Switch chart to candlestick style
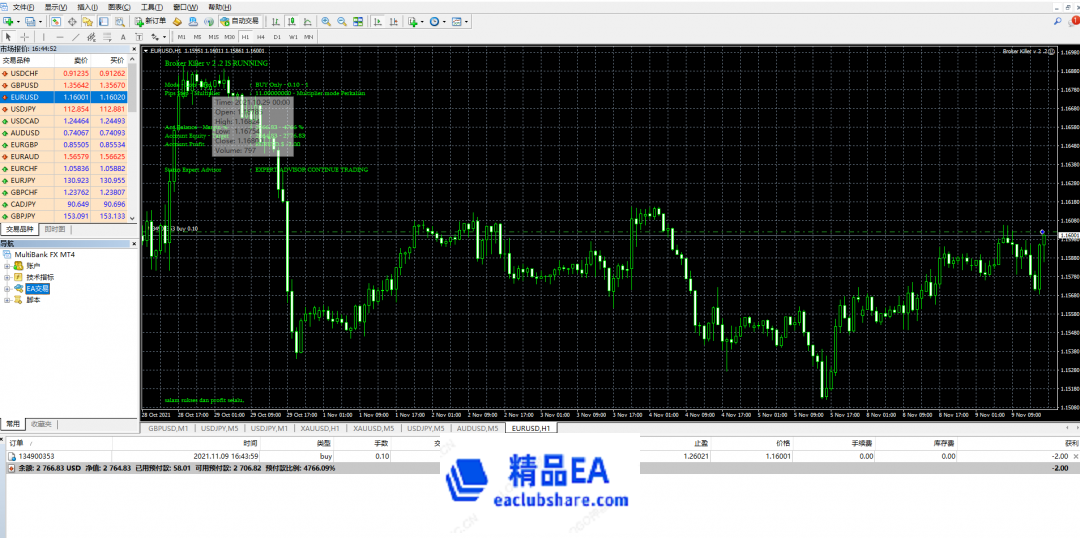1080x538 pixels. pos(291,21)
